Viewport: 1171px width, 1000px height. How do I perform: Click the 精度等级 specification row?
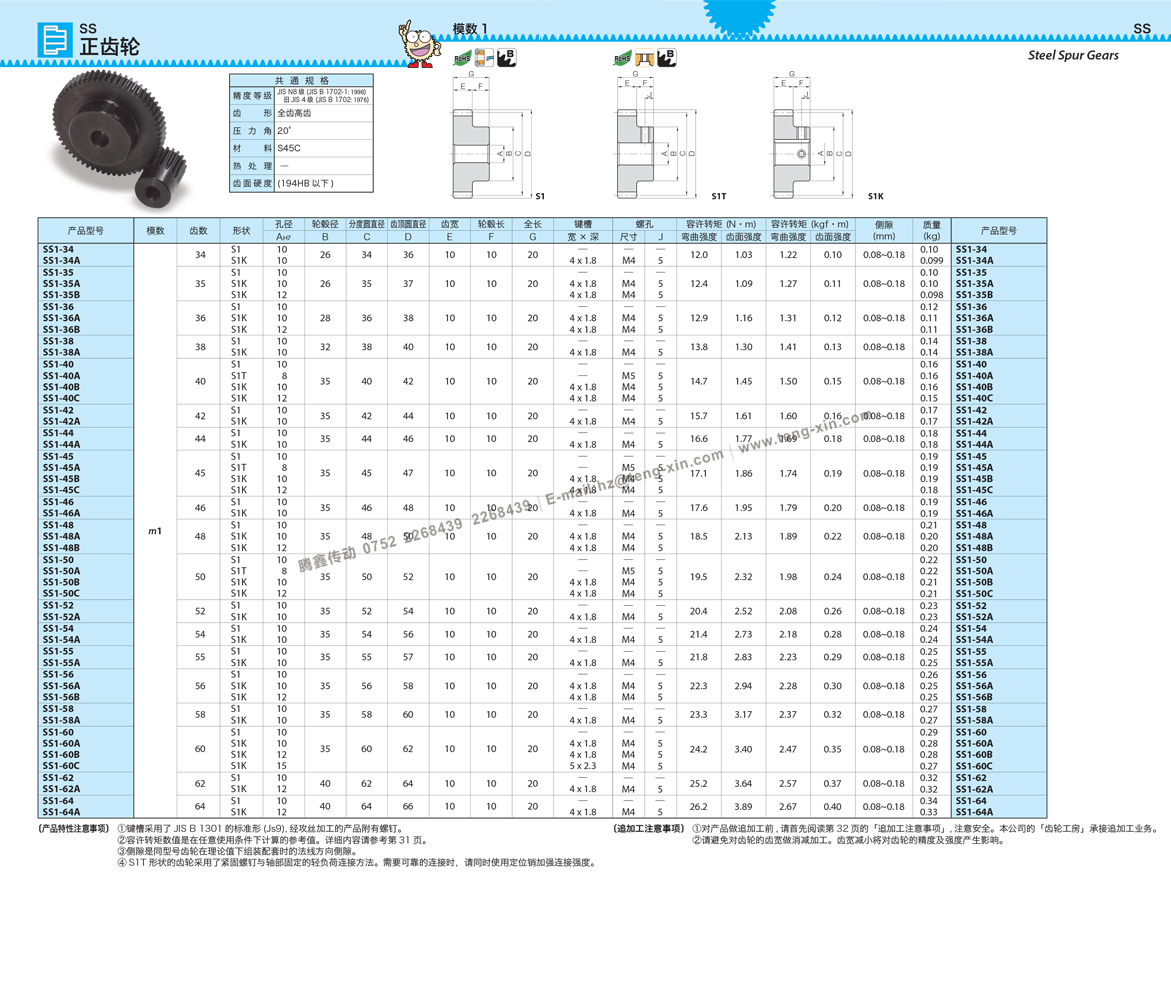point(252,96)
